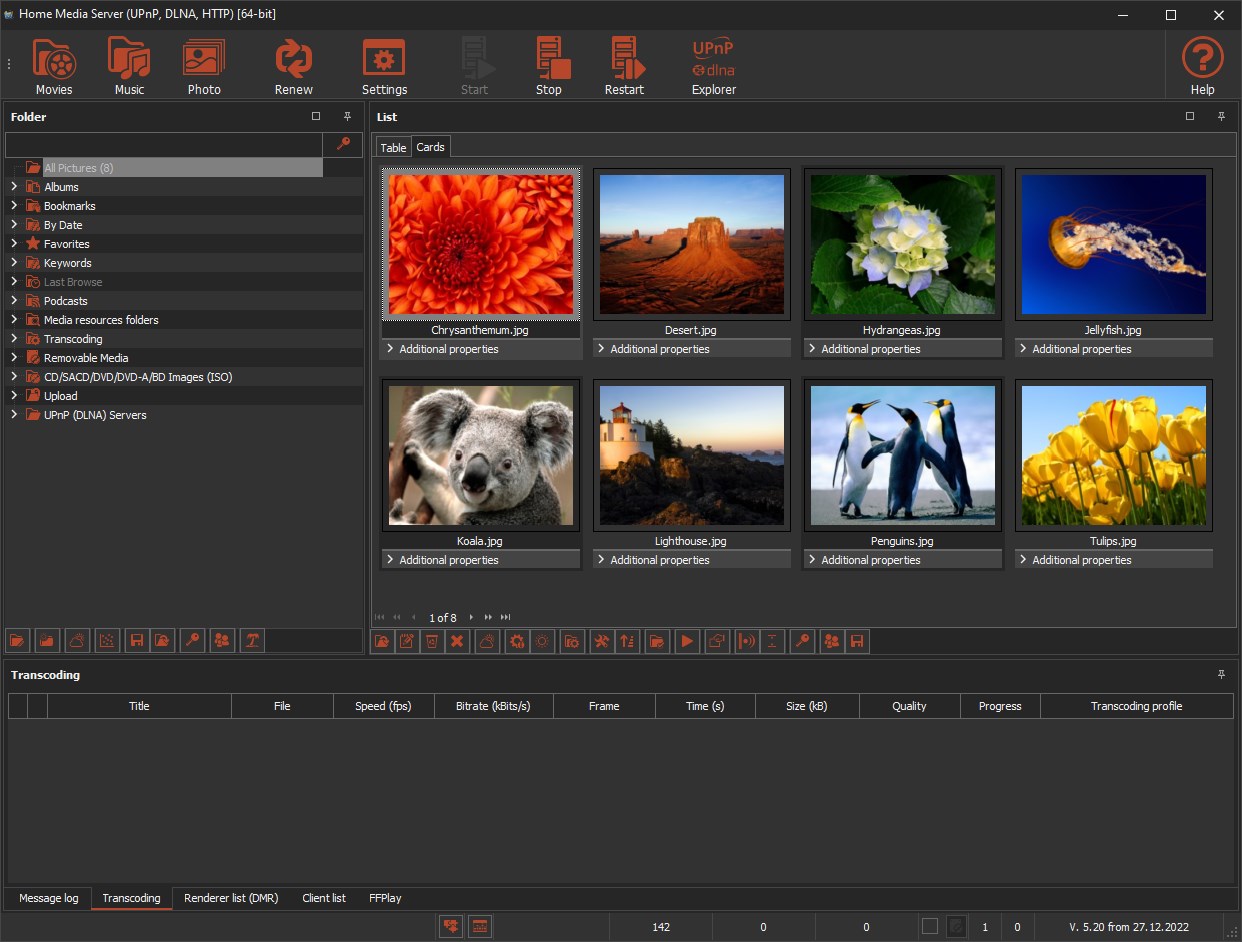The width and height of the screenshot is (1242, 942).
Task: Switch to the Table tab
Action: tap(393, 148)
